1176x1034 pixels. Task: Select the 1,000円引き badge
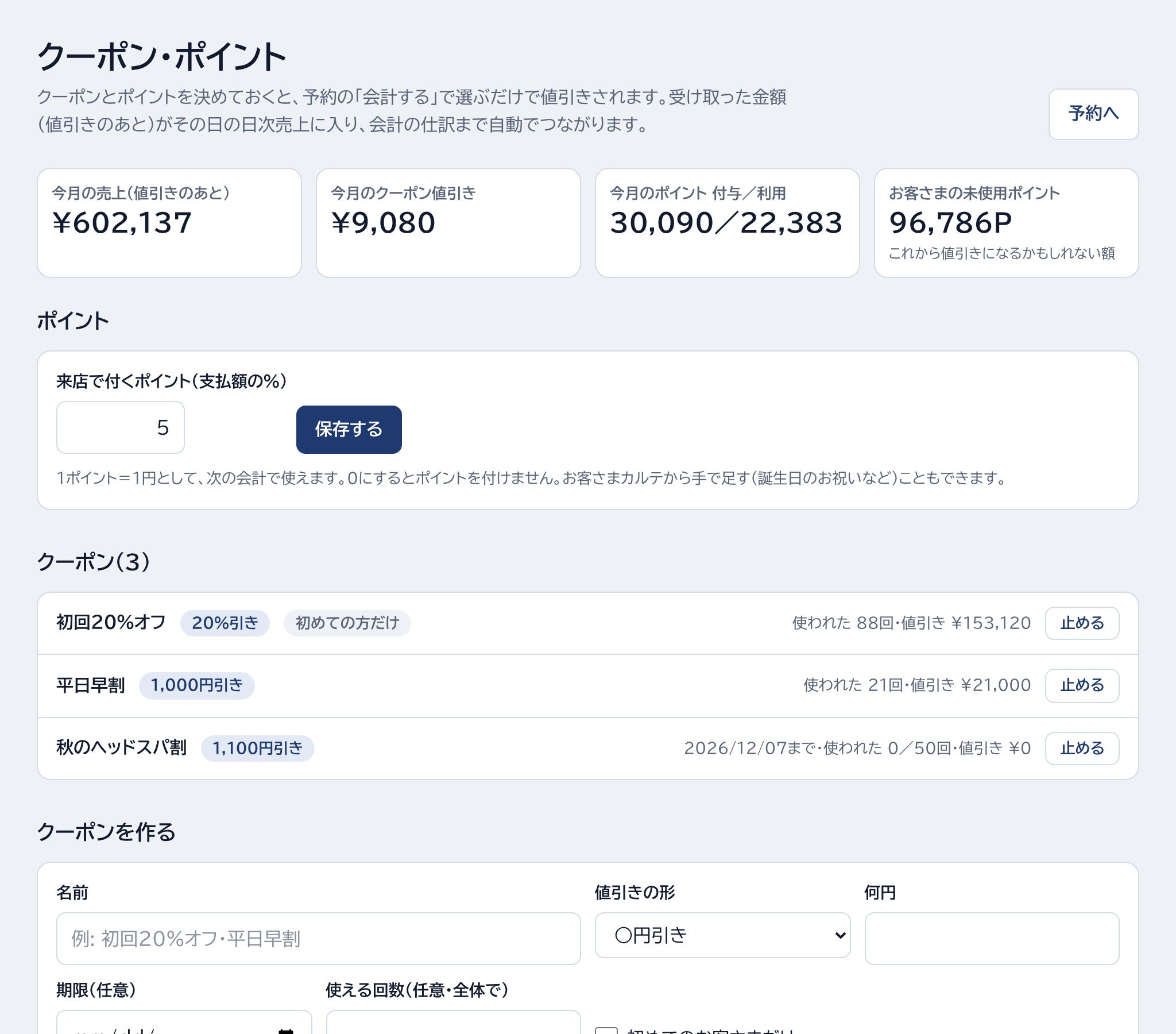197,685
